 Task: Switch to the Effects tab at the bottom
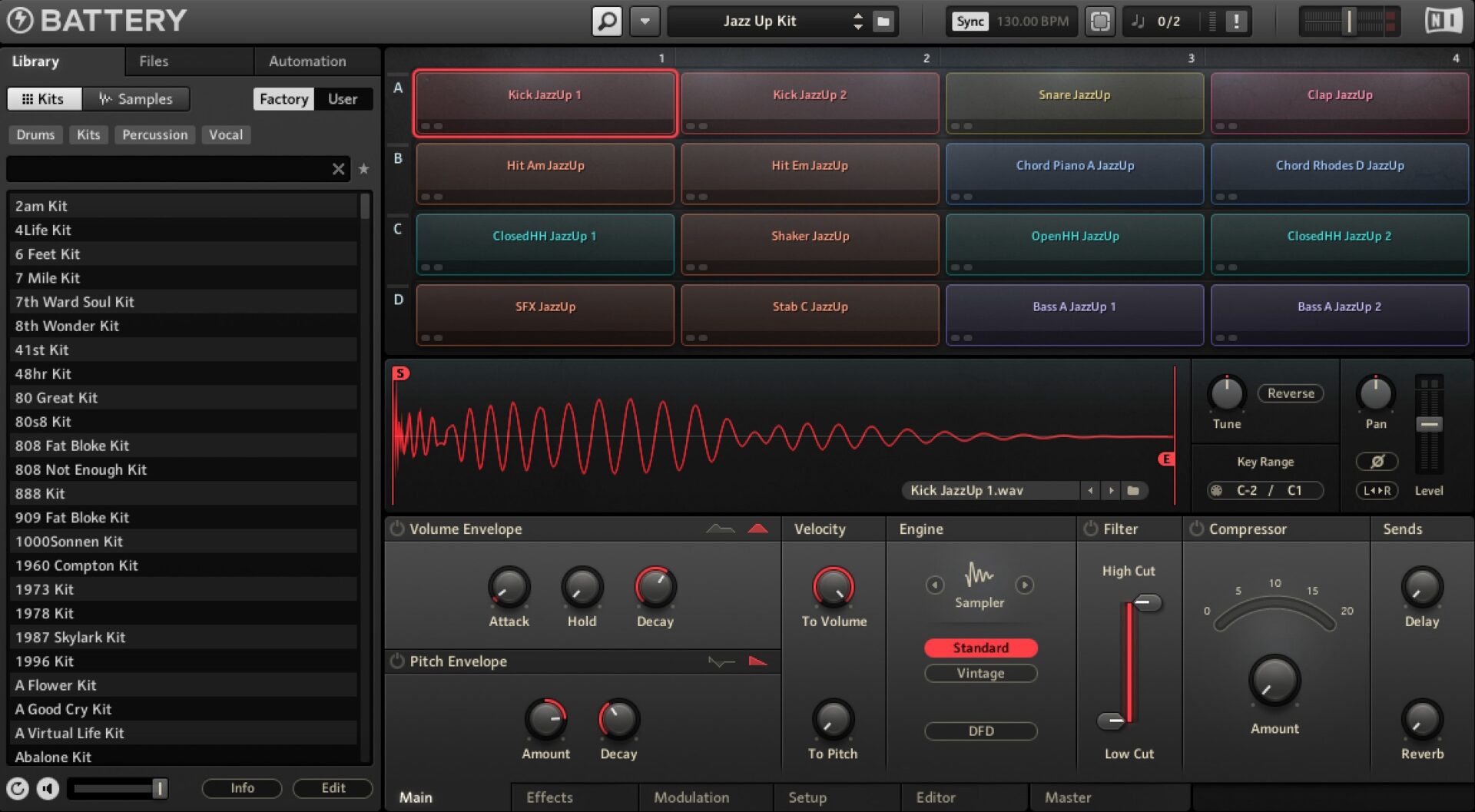click(549, 797)
